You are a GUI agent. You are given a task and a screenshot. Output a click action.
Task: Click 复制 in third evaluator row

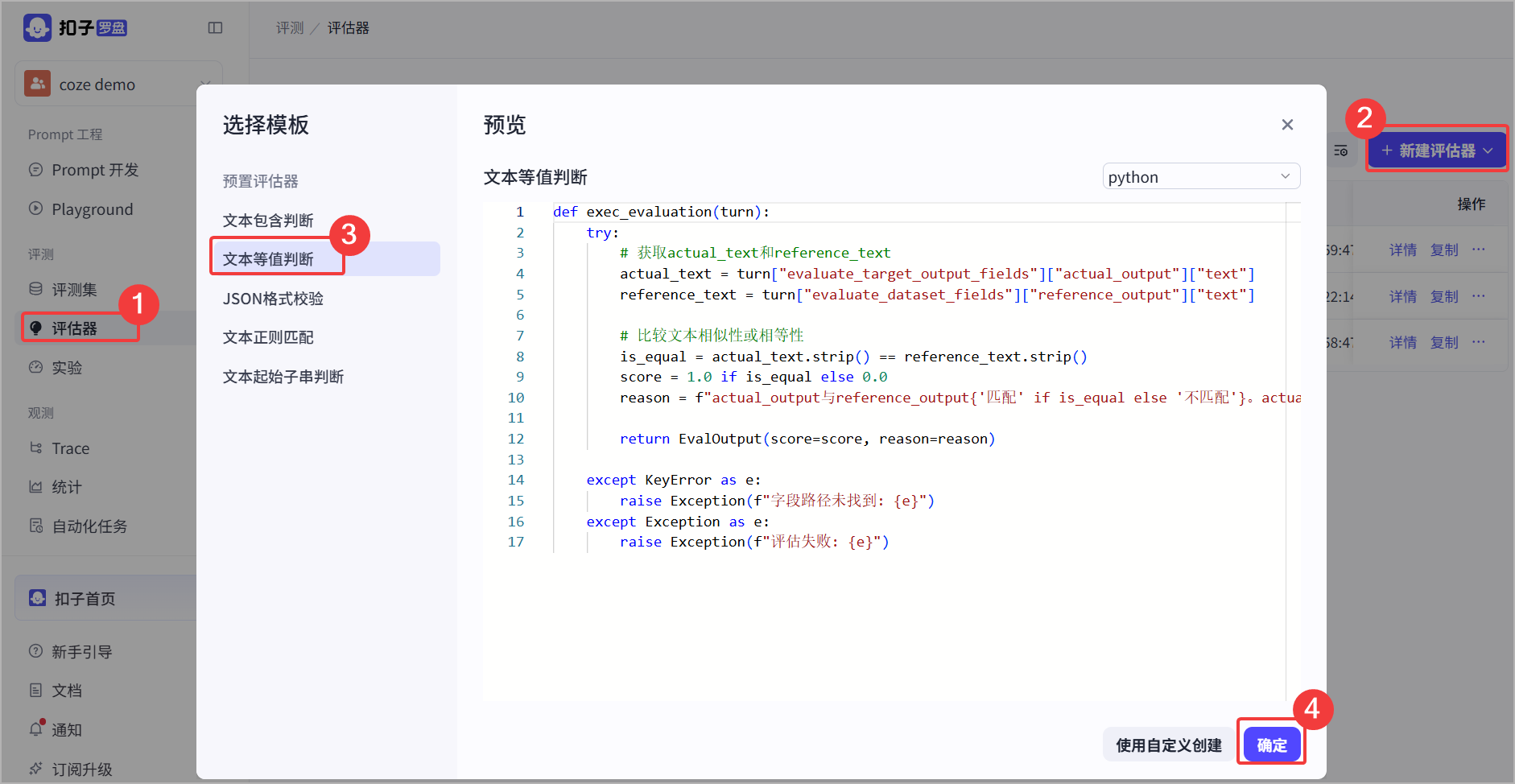tap(1444, 343)
